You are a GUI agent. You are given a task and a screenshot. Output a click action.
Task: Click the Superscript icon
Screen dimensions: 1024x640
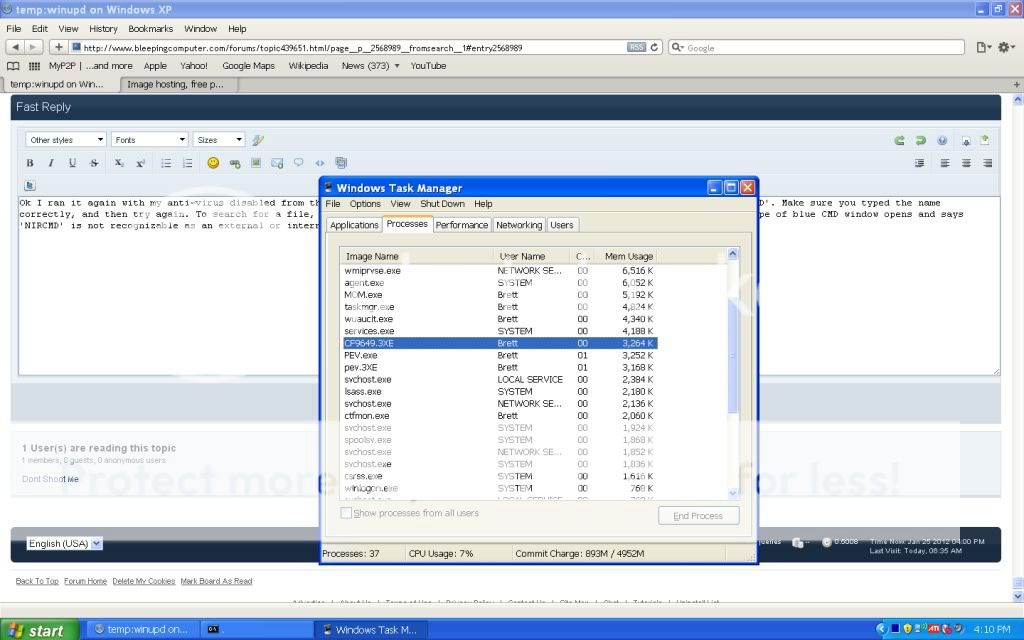click(140, 163)
